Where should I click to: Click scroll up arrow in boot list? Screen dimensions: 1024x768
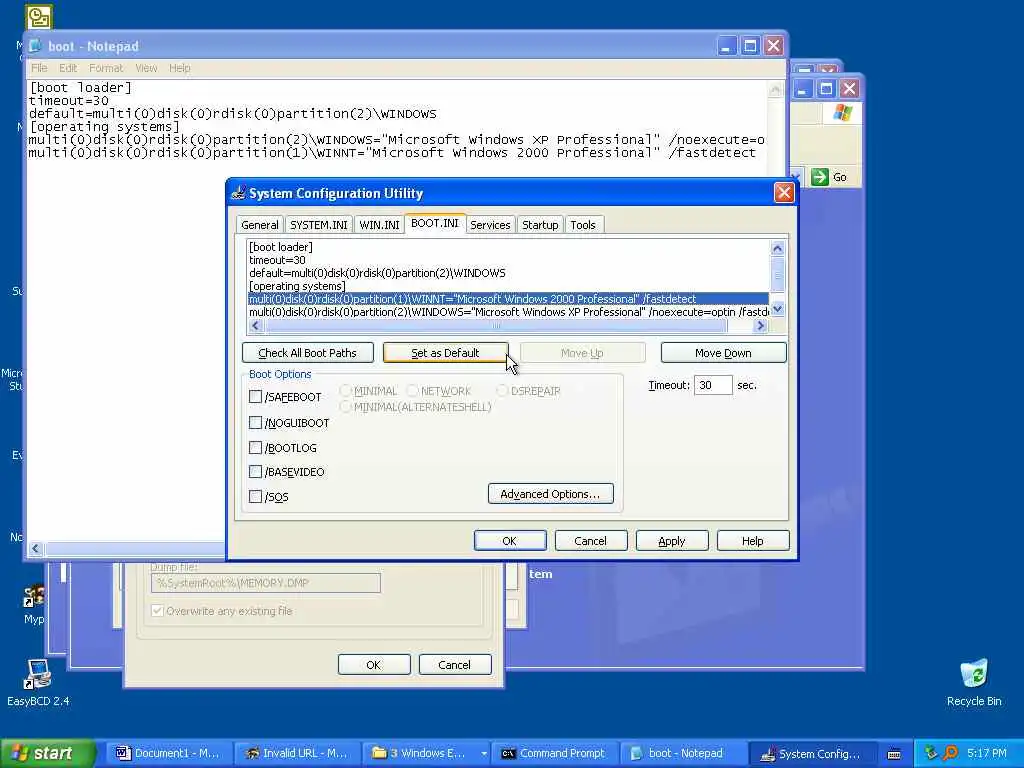777,248
